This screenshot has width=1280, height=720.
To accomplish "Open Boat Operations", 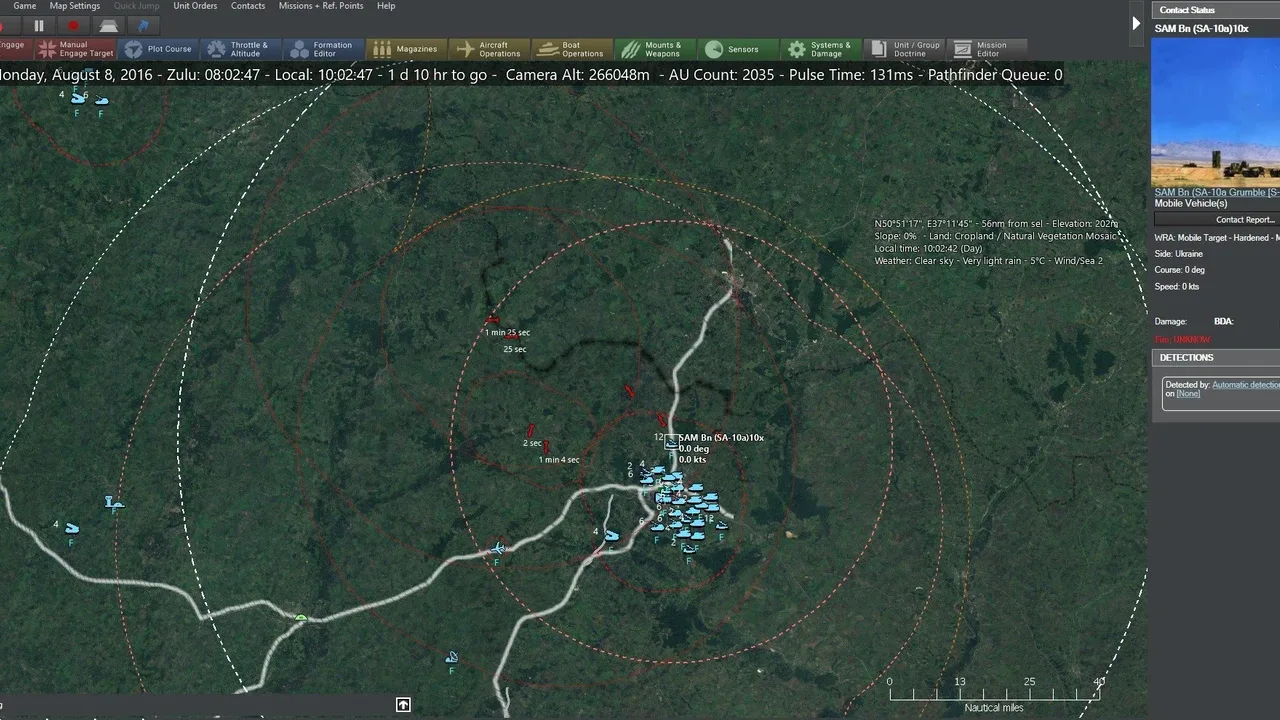I will [x=571, y=49].
